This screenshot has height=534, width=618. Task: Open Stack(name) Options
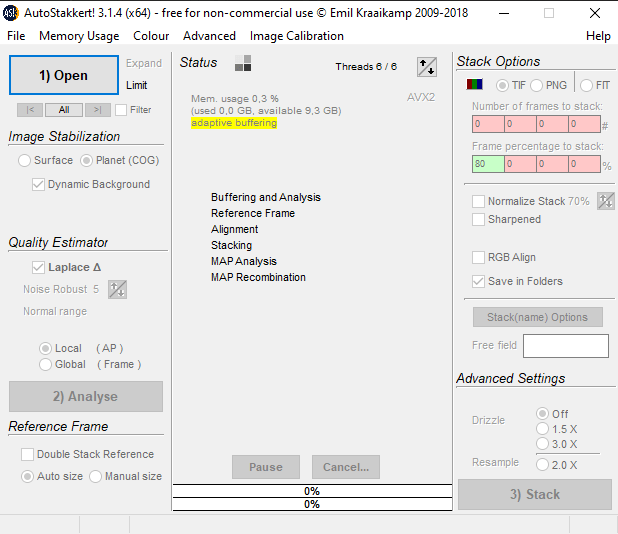tap(538, 317)
